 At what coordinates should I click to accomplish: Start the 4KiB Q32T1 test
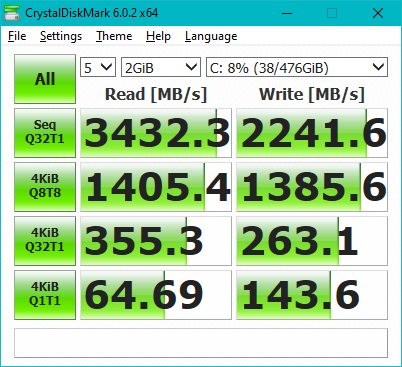(x=45, y=241)
